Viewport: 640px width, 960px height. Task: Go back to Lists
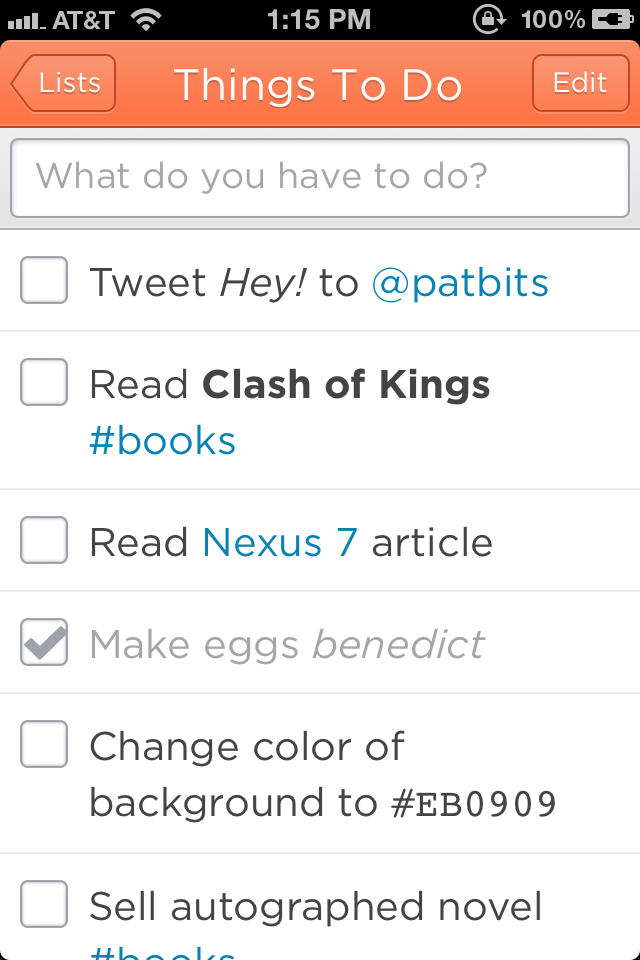64,83
